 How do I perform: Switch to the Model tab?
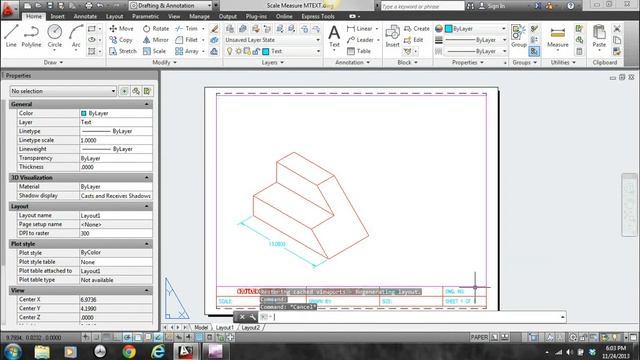201,327
